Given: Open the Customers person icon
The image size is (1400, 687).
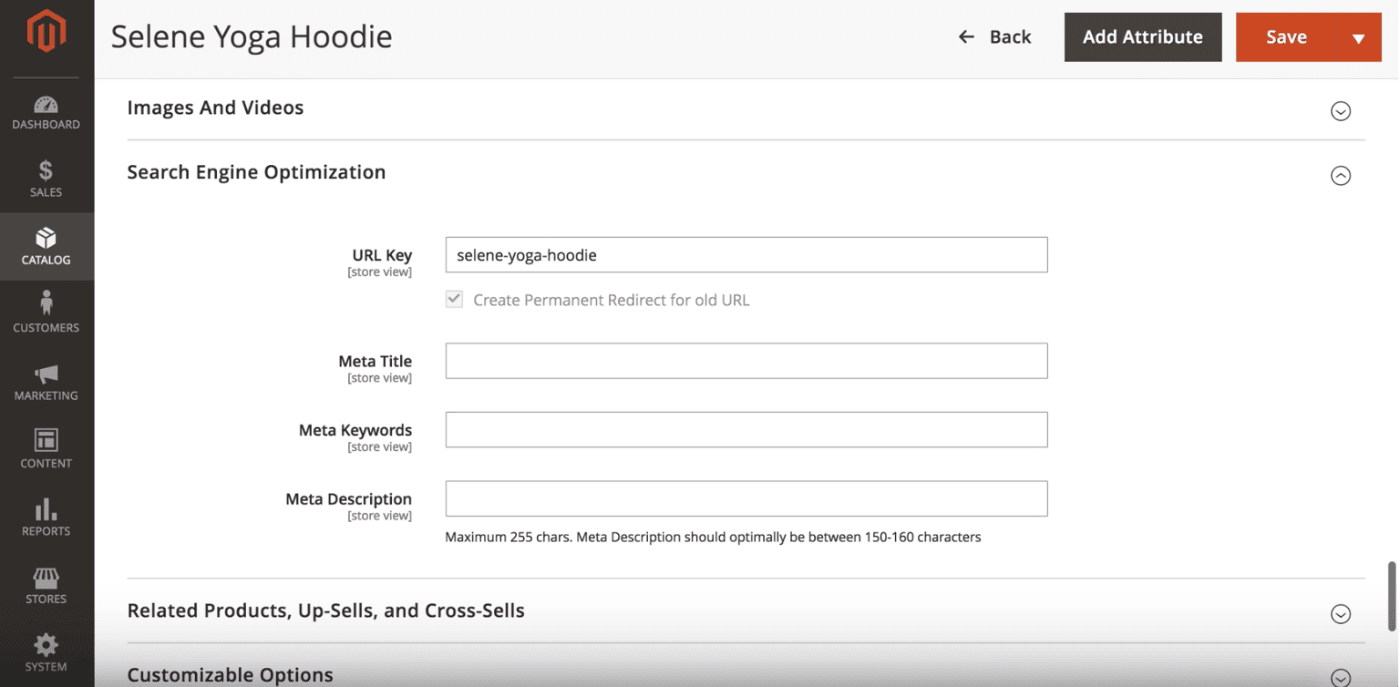Looking at the screenshot, I should tap(46, 303).
